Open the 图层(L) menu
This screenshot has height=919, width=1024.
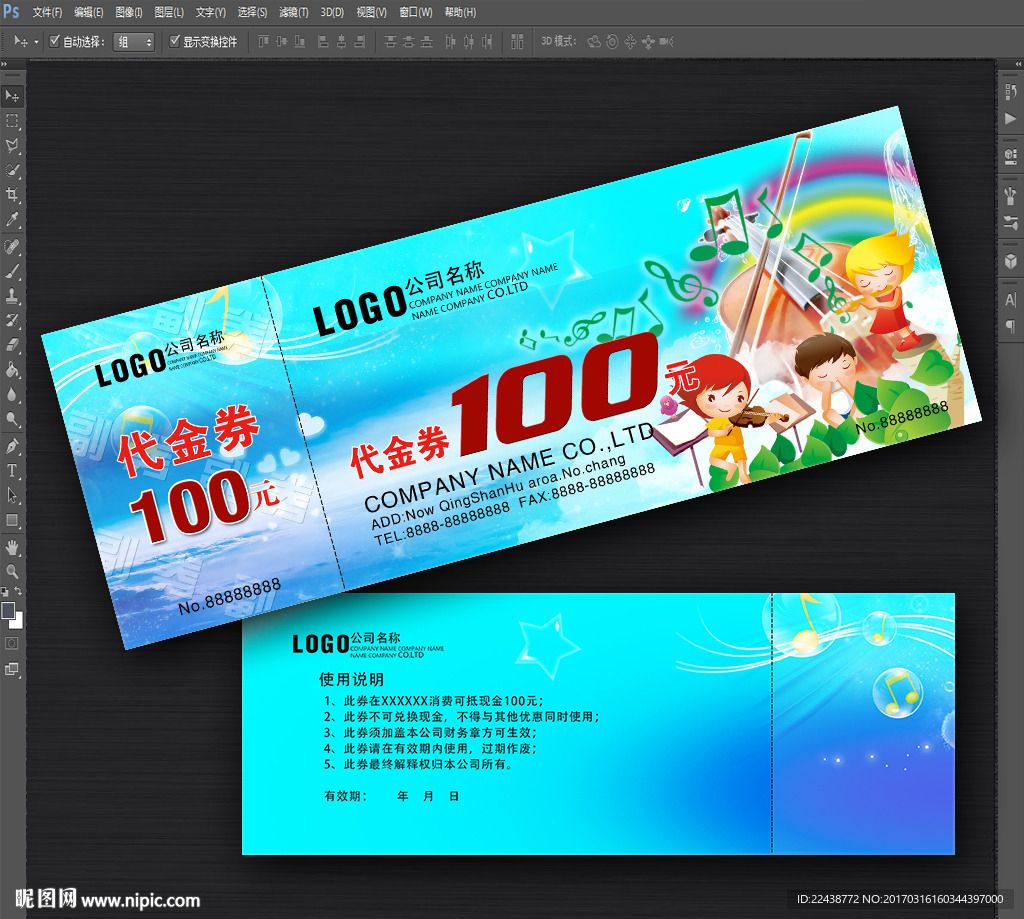[x=168, y=12]
